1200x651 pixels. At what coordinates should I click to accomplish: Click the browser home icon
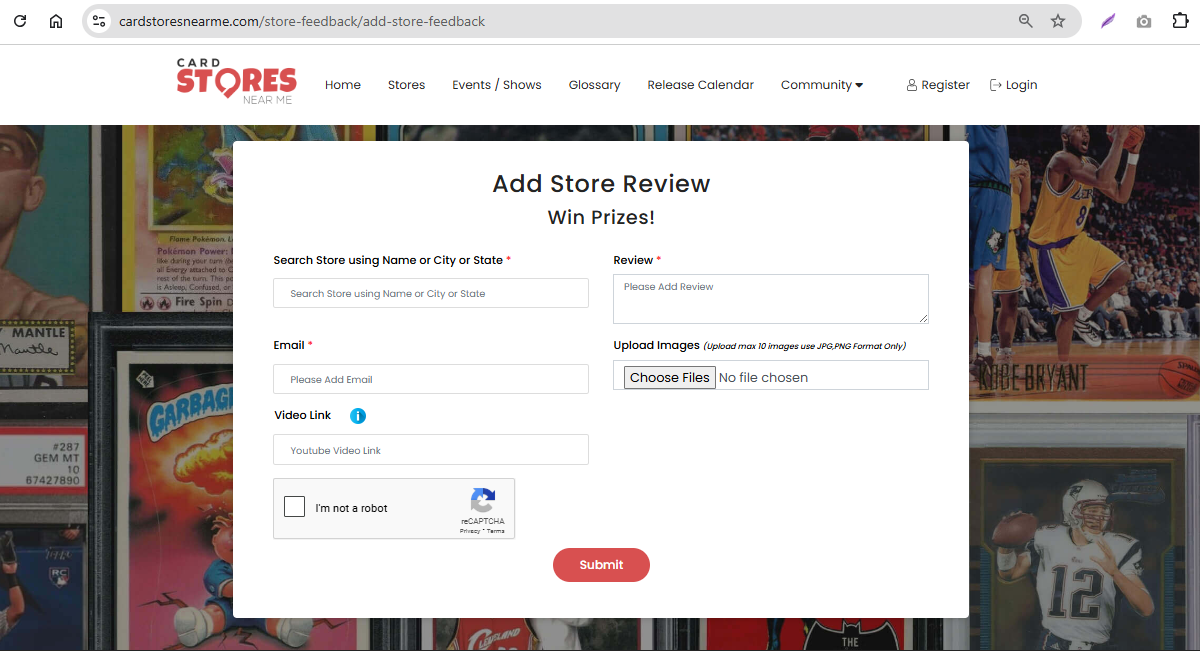tap(55, 20)
